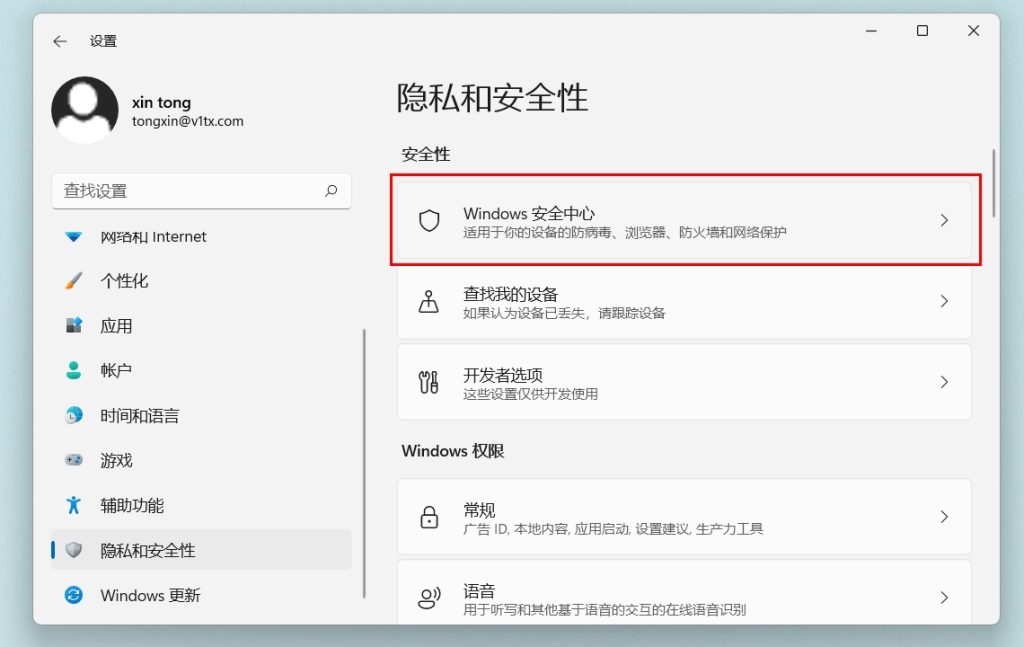Click tongxin@v1tx.com email text
The image size is (1024, 647).
(187, 121)
